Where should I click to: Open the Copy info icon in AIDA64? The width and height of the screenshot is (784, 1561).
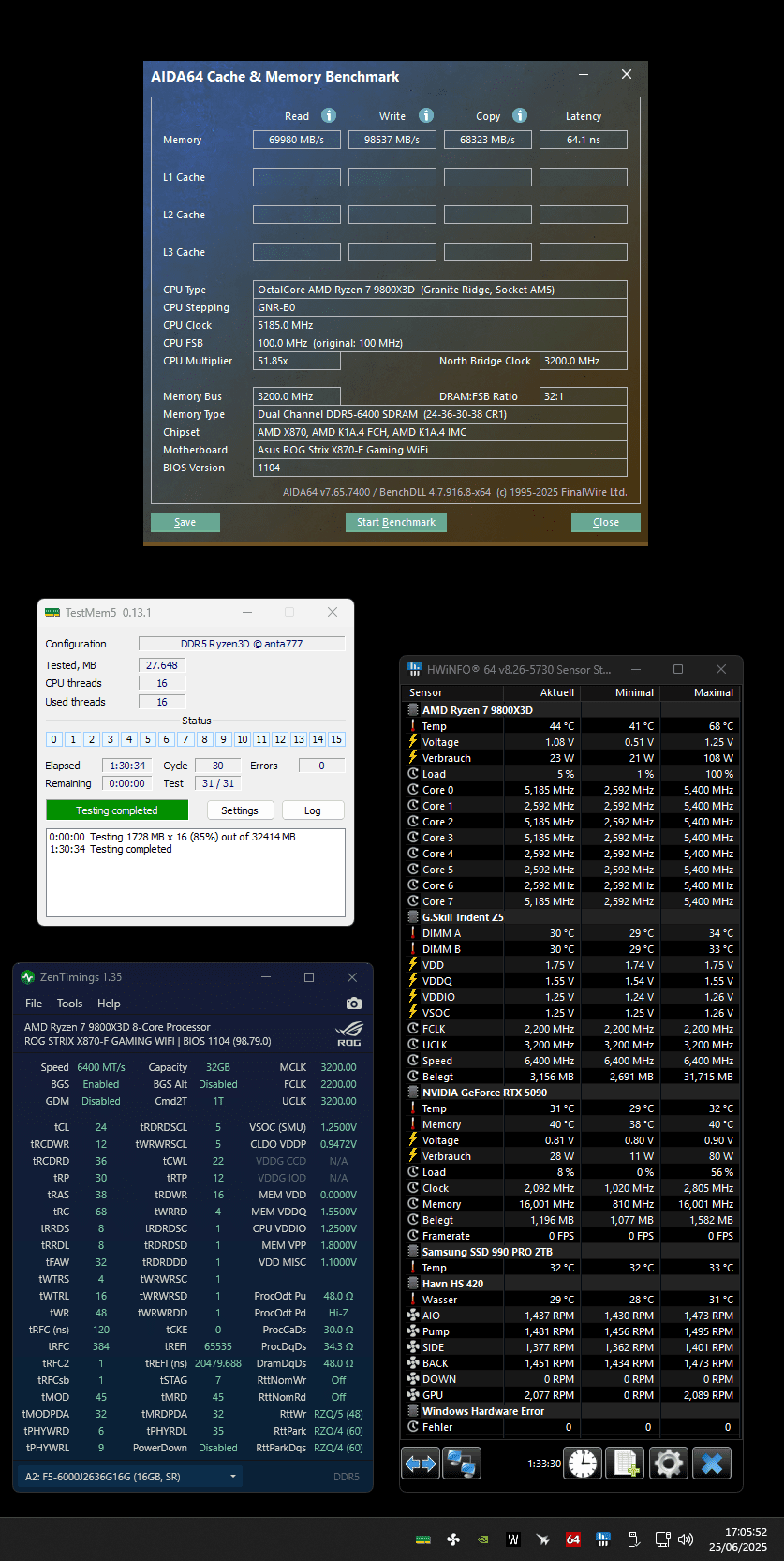pyautogui.click(x=520, y=115)
